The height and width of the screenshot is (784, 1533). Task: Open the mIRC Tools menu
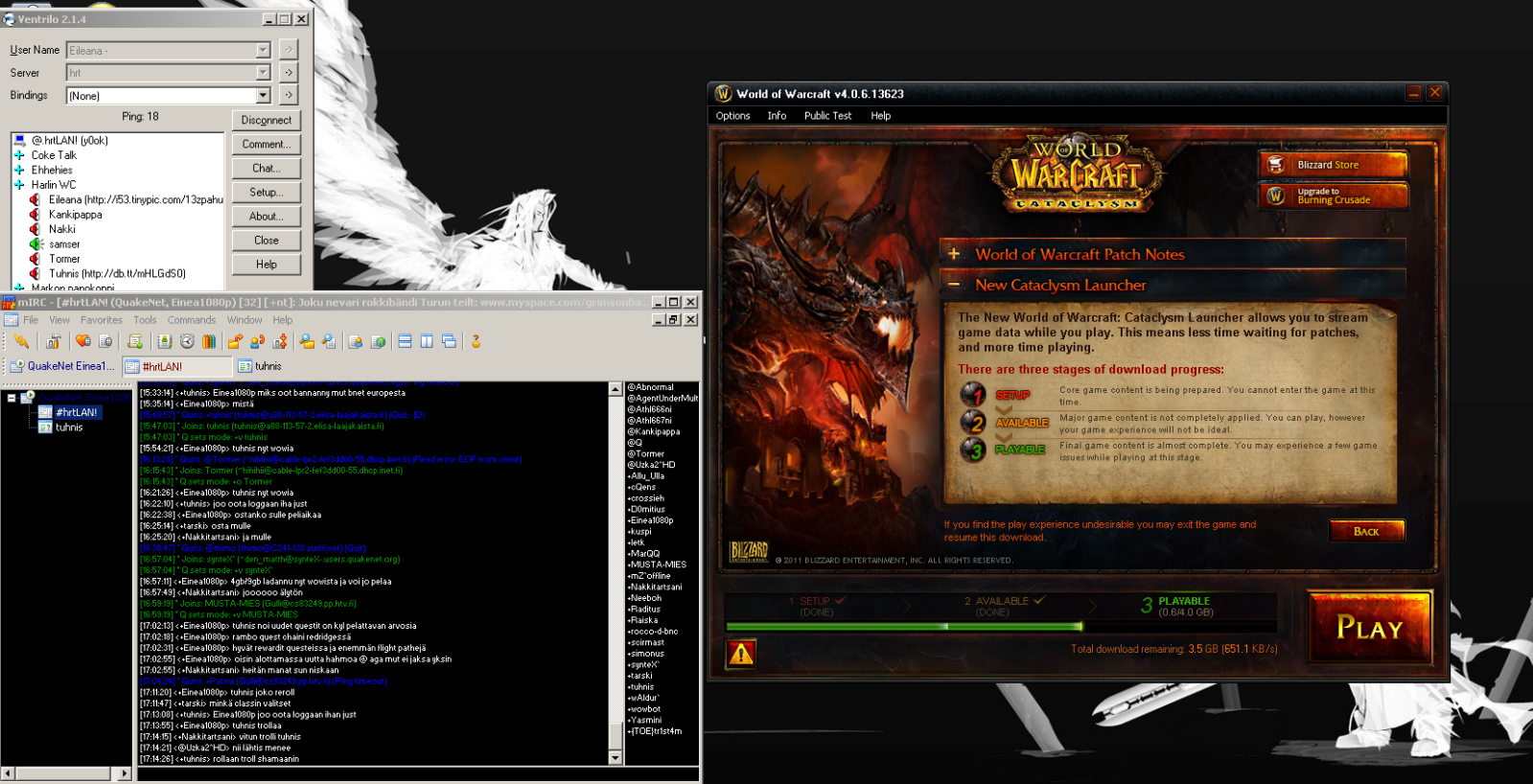tap(145, 320)
